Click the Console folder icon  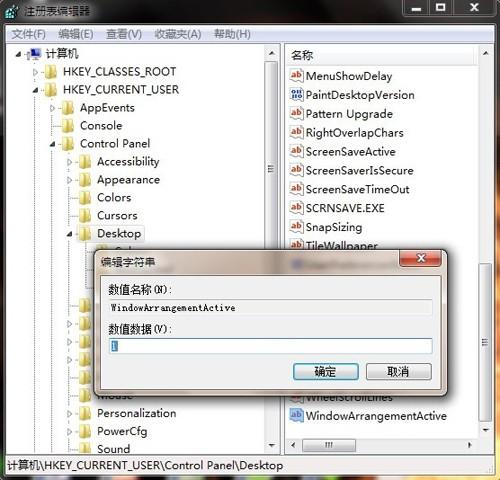(x=68, y=126)
